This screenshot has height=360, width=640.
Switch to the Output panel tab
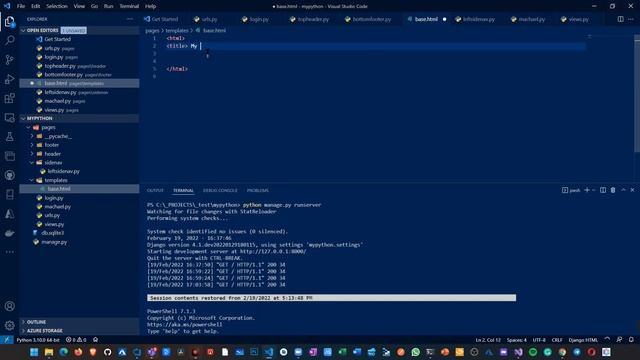pos(155,191)
